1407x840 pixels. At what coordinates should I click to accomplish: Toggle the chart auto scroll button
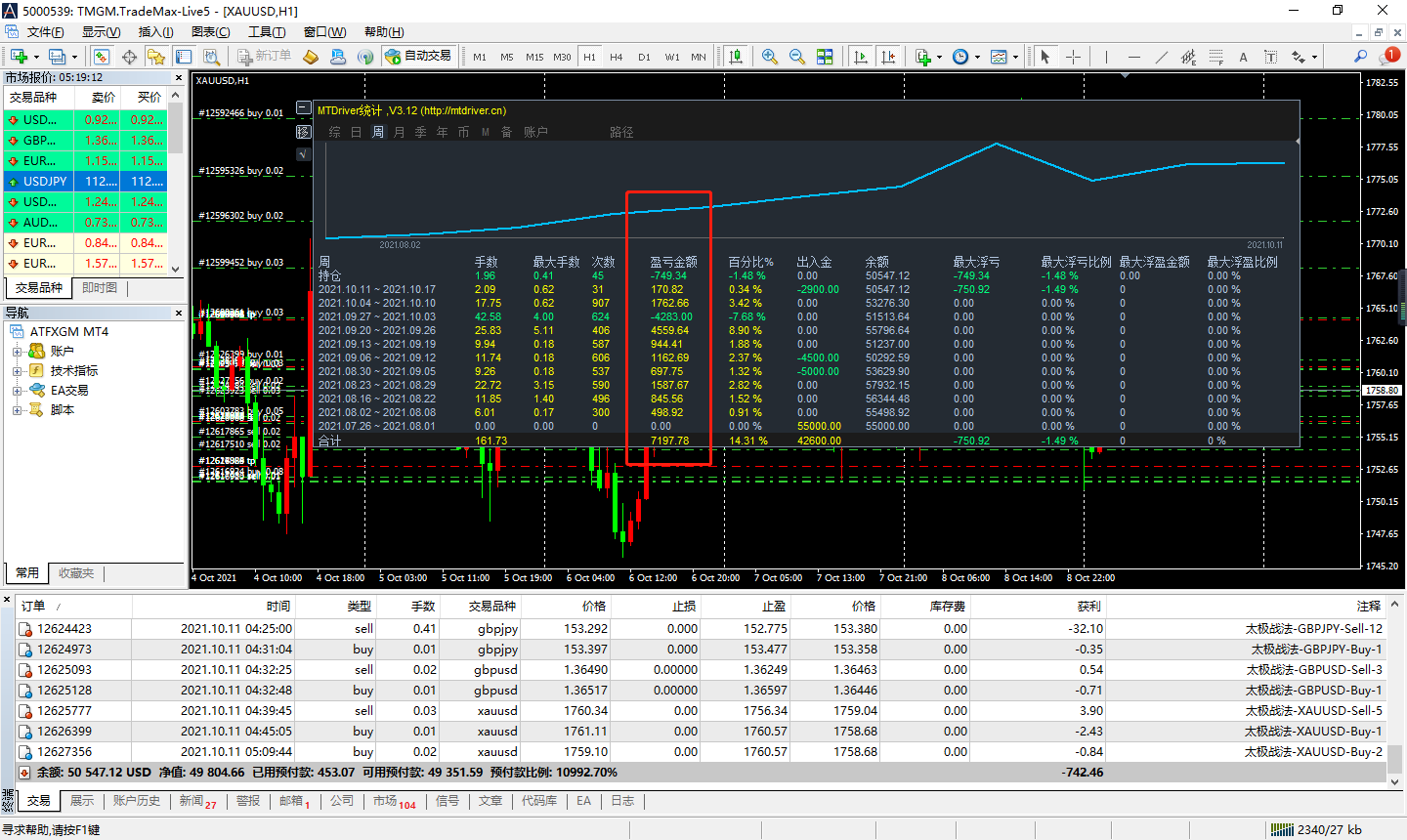coord(860,57)
